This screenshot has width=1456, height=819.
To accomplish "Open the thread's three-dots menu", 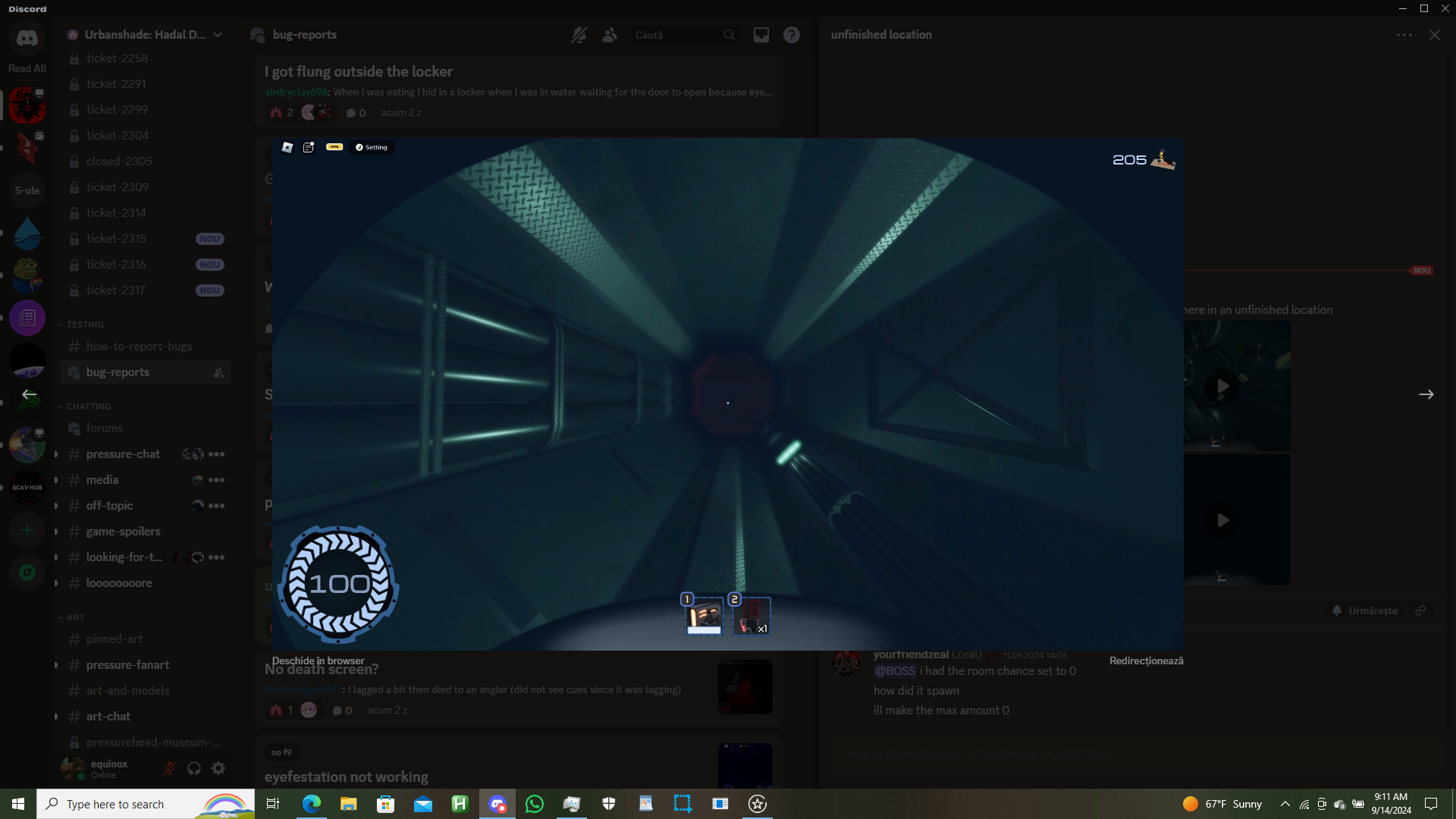I will [x=1404, y=35].
